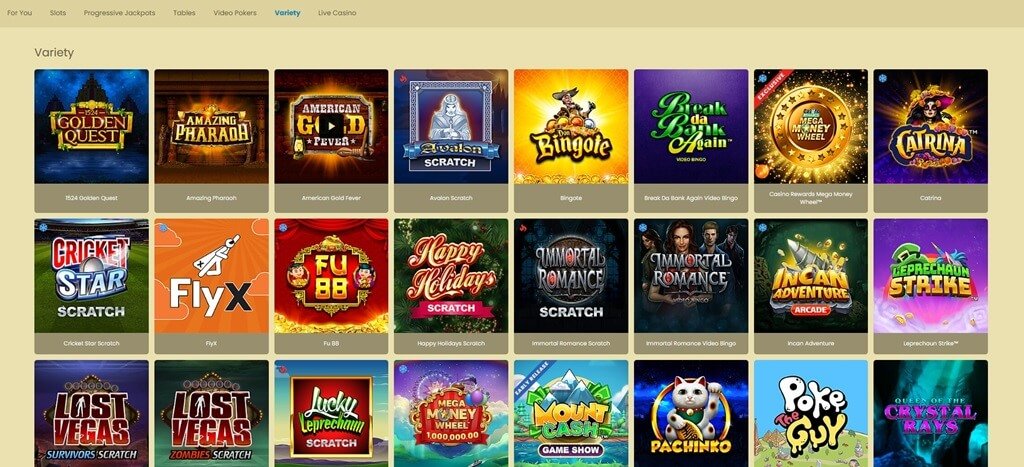Switch to the Slots tab
Viewport: 1024px width, 467px height.
pos(58,13)
